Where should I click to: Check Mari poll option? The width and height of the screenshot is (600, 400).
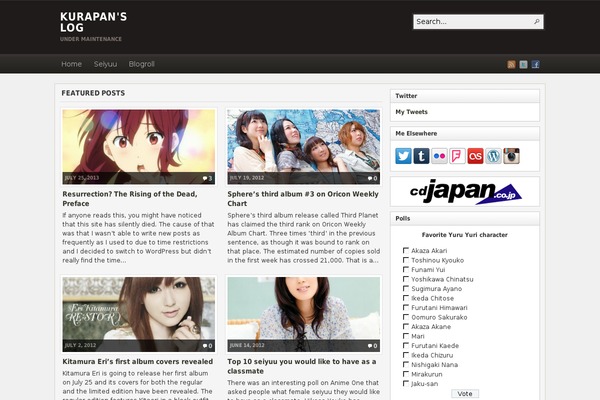click(406, 336)
